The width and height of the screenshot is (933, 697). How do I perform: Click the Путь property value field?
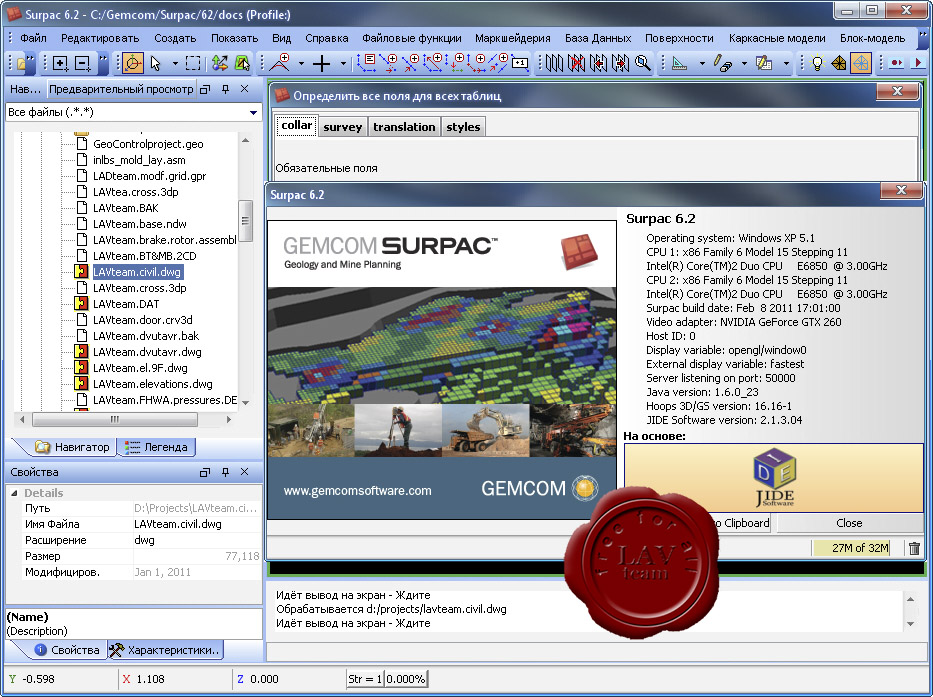tap(197, 508)
